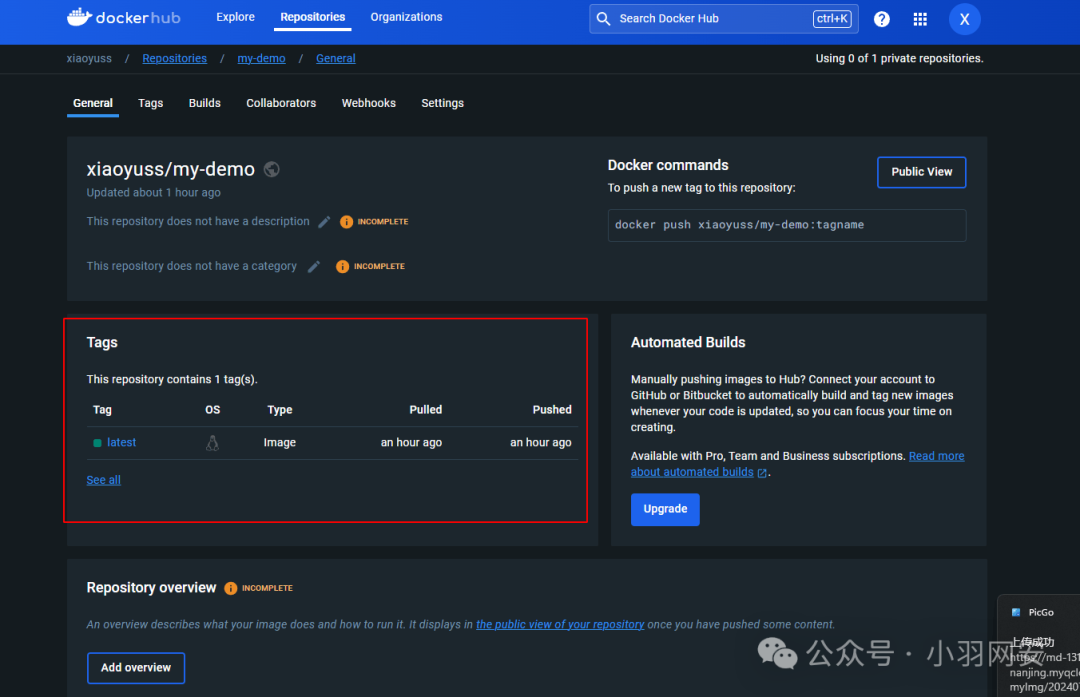Open the help question mark icon
Image resolution: width=1080 pixels, height=697 pixels.
(x=881, y=19)
